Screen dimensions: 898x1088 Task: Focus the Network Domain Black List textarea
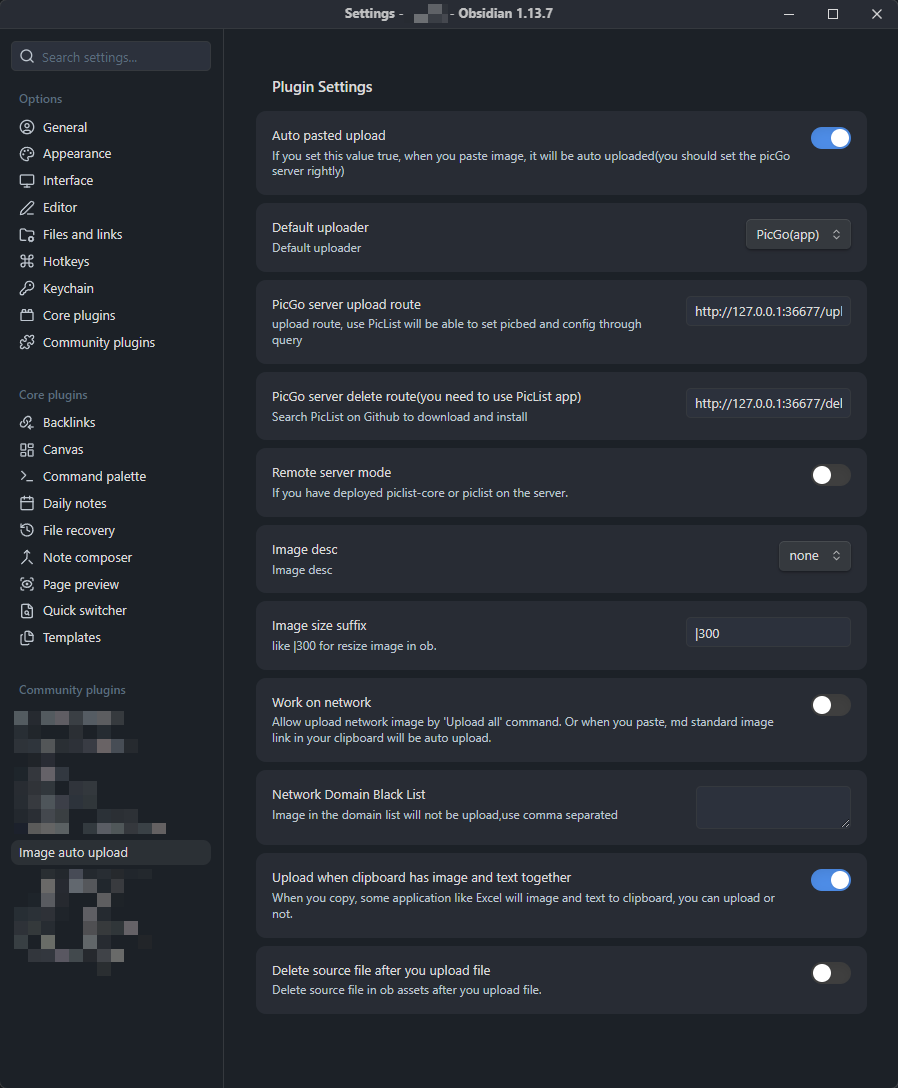click(773, 807)
